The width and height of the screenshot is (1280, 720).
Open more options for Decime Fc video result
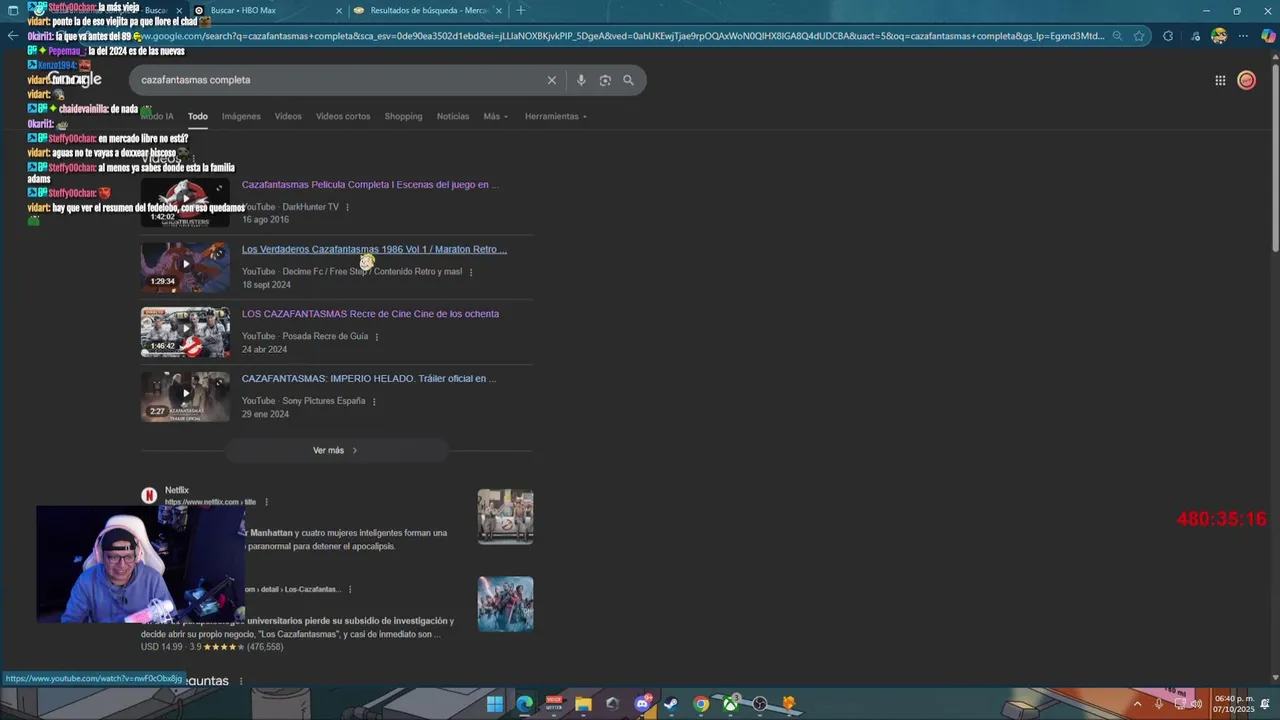[471, 272]
